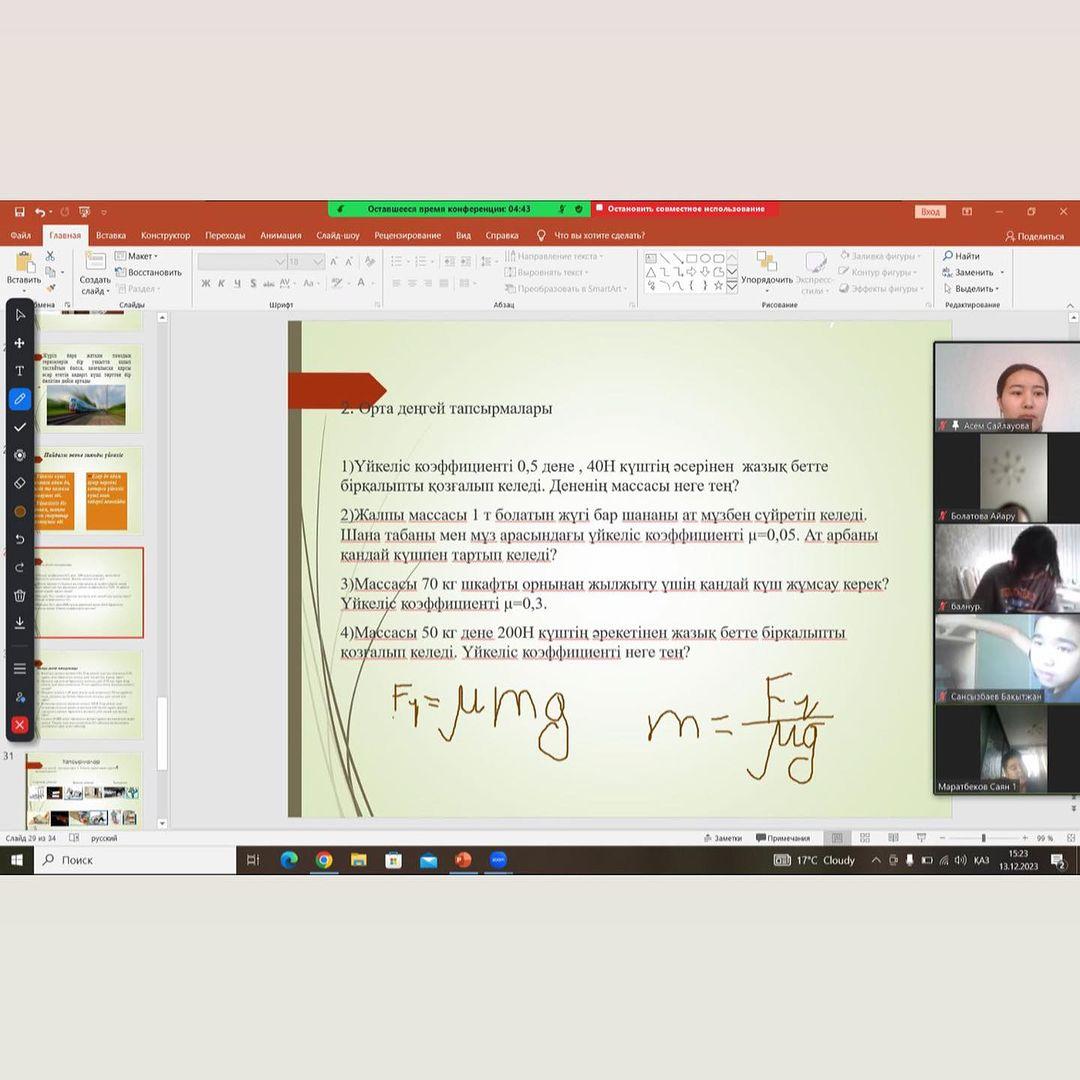
Task: Click the checkmark stamp annotation tool
Action: click(20, 427)
